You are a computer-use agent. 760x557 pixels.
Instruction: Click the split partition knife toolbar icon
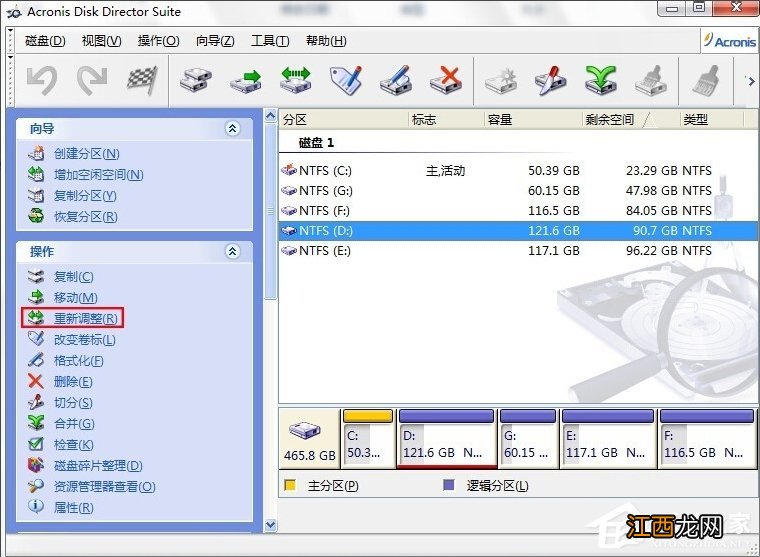[551, 80]
